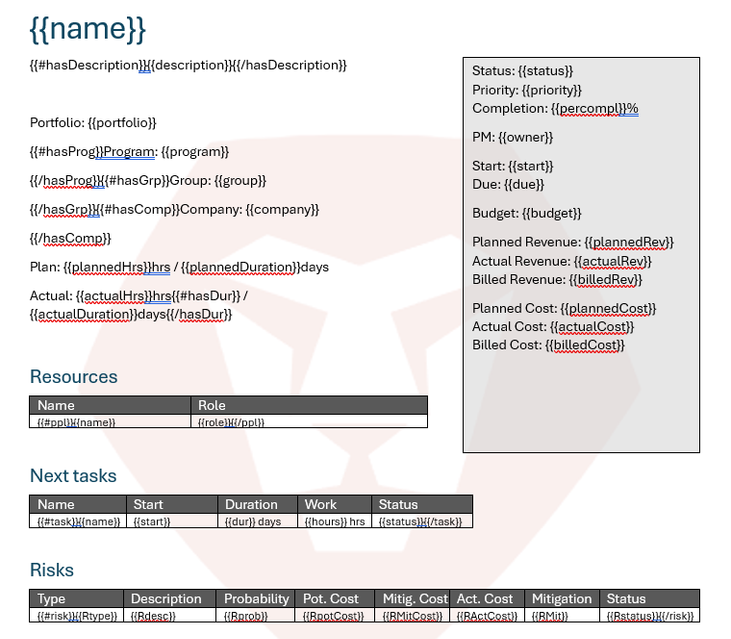Click the PM: {{owner}} line
This screenshot has height=639, width=731.
point(512,137)
